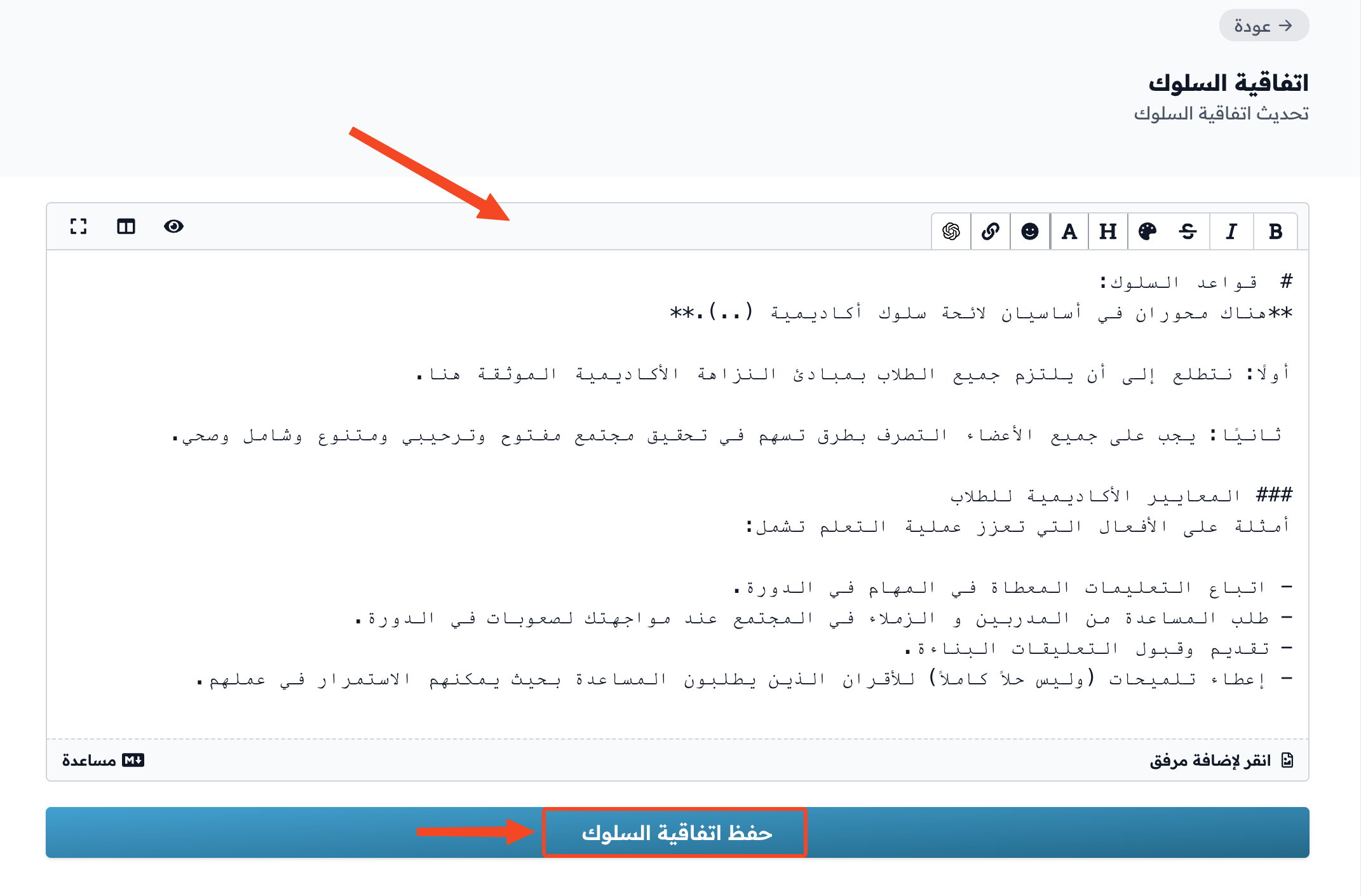Screen dimensions: 1361x896
Task: Apply strikethrough formatting to text
Action: [1188, 232]
